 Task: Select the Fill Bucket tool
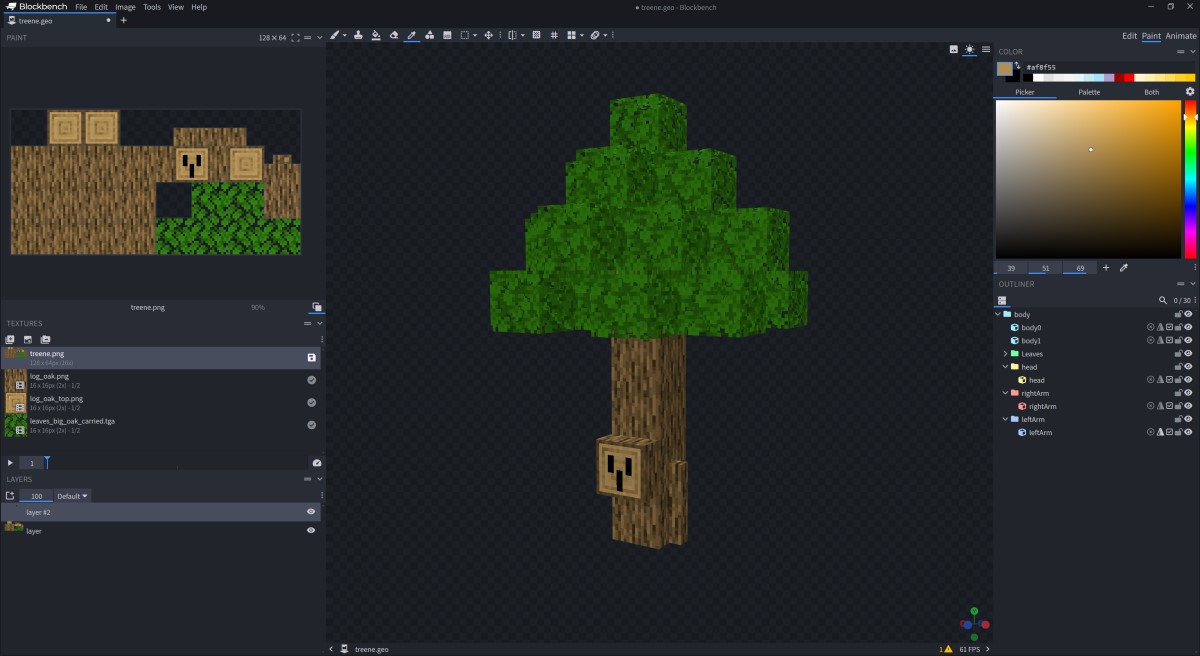376,35
